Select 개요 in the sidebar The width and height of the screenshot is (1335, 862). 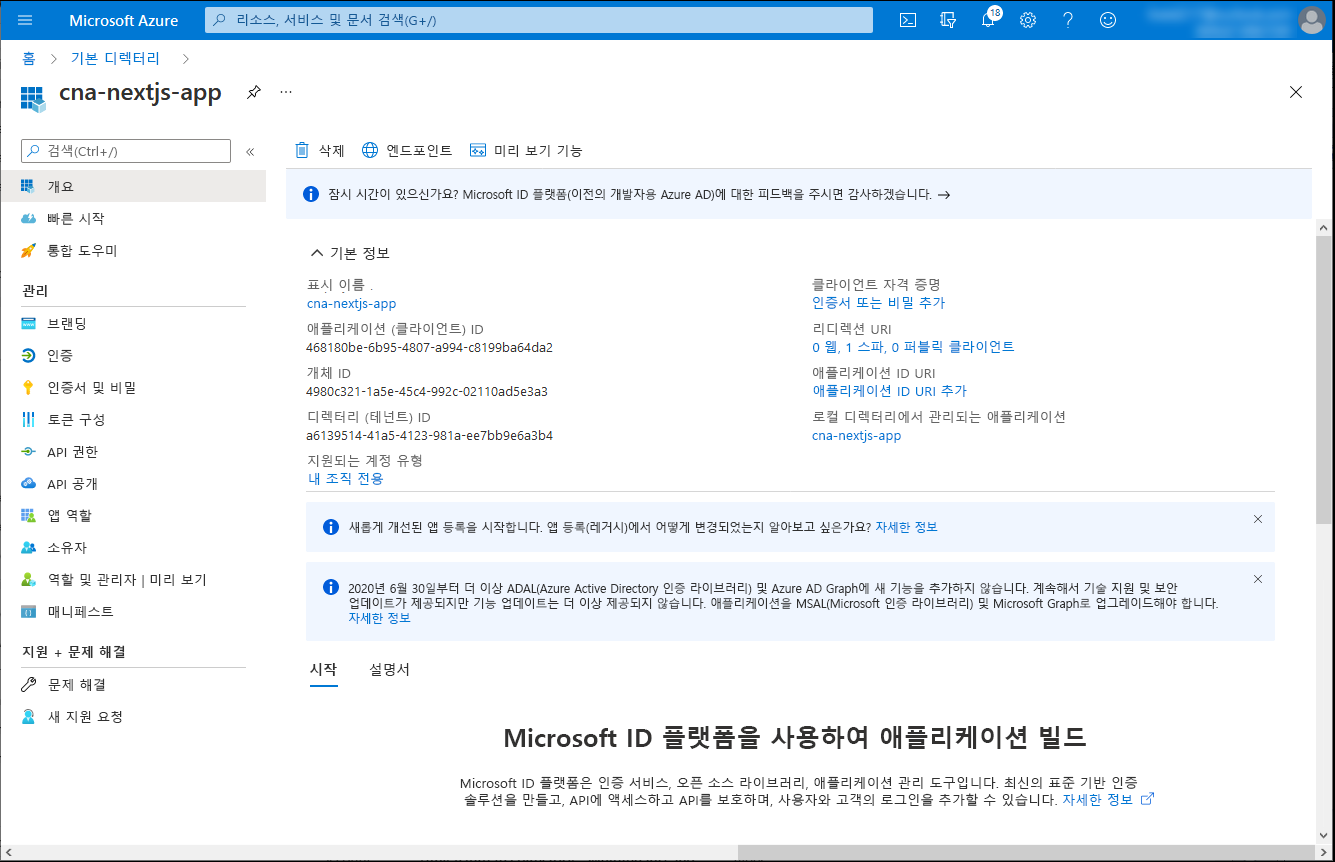click(x=133, y=186)
